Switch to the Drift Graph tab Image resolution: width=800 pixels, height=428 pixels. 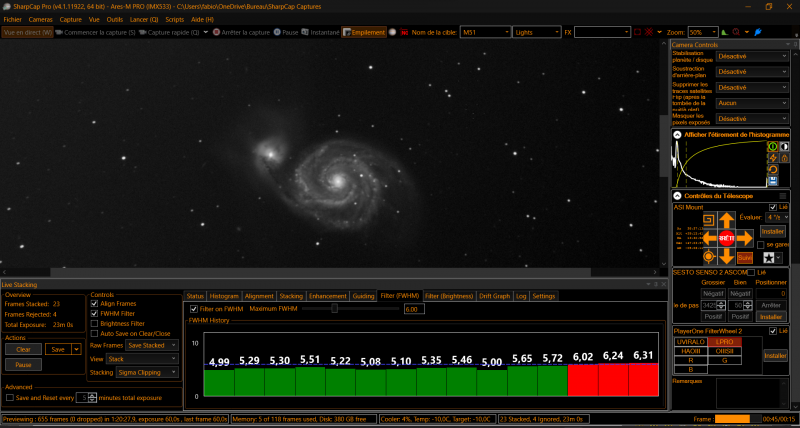click(x=494, y=296)
